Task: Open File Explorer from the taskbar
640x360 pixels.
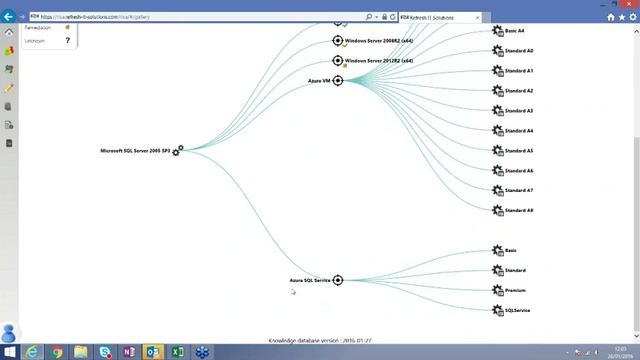Action: click(81, 352)
